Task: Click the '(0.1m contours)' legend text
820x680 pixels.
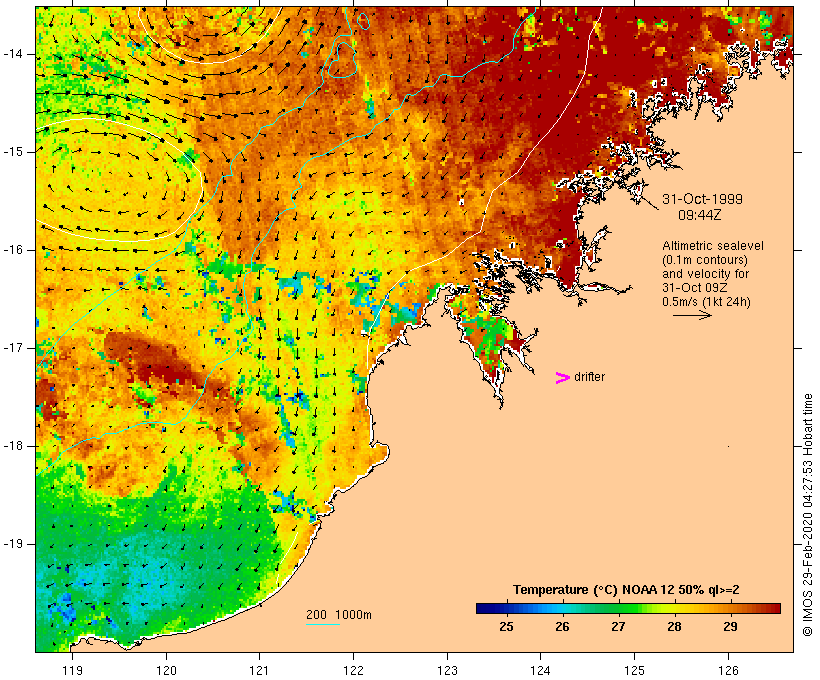Action: click(x=705, y=260)
